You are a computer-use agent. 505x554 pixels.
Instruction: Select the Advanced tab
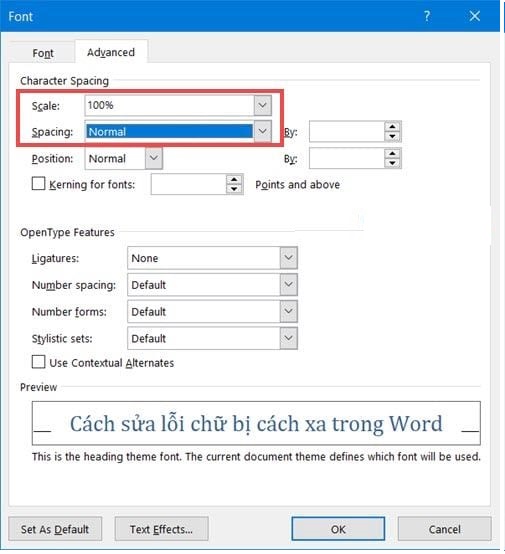click(x=111, y=52)
